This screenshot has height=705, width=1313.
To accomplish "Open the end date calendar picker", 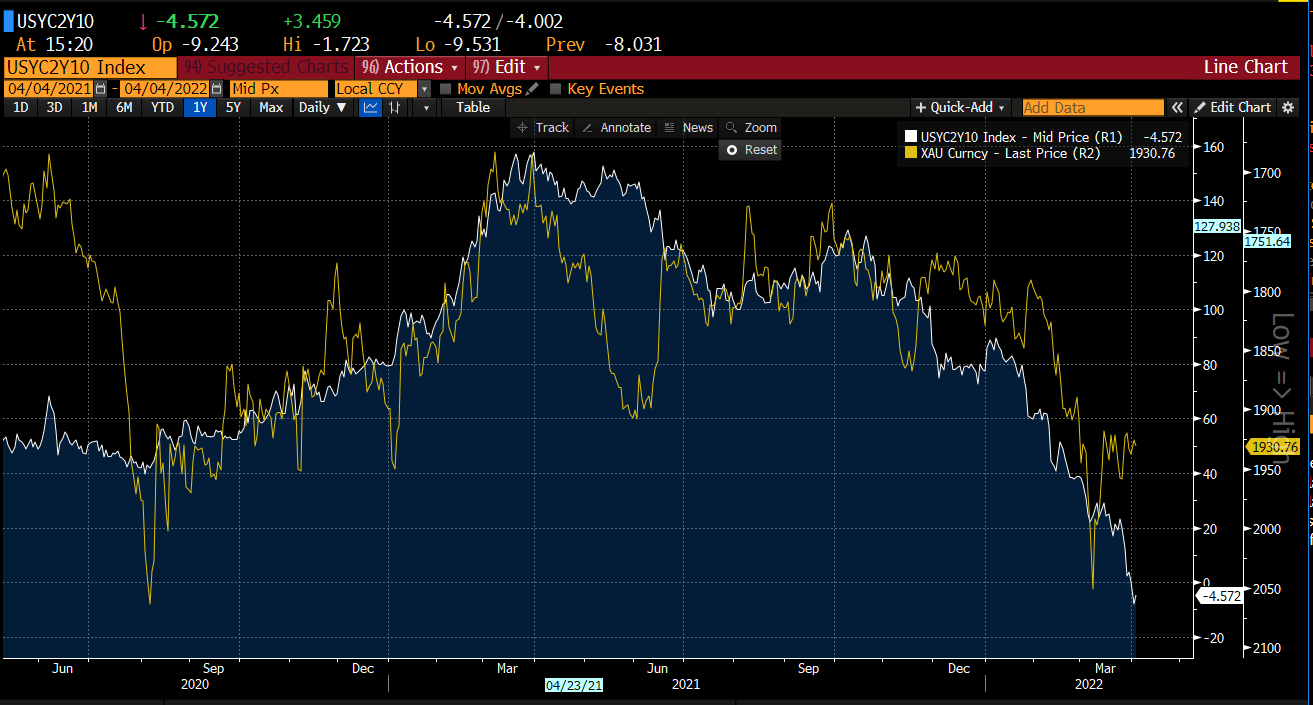I will [x=216, y=89].
